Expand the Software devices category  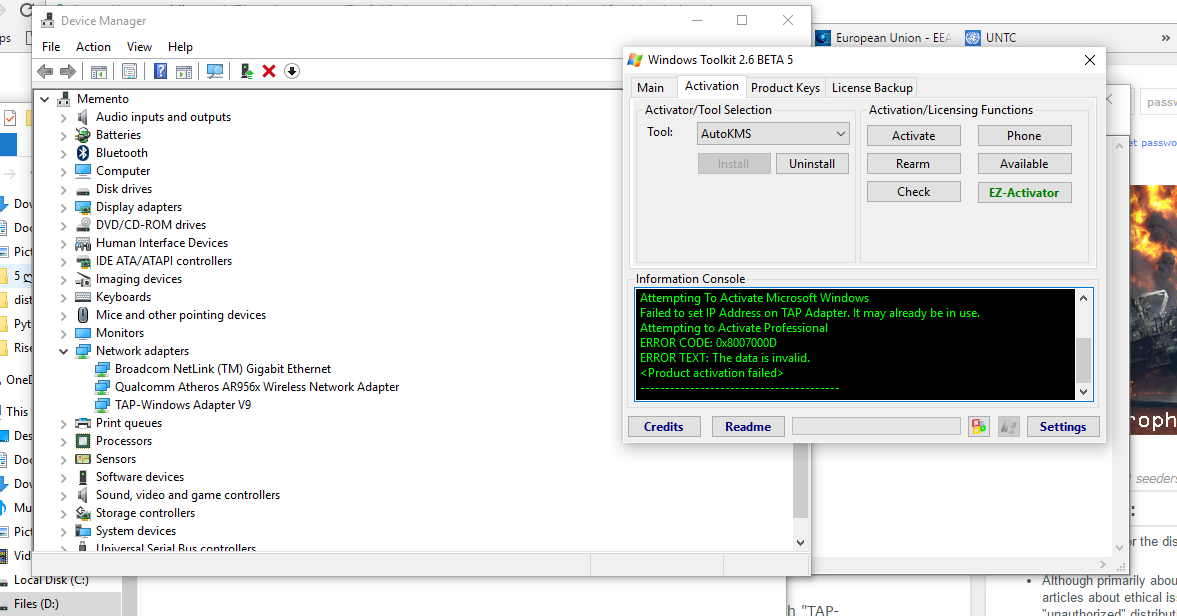pyautogui.click(x=64, y=477)
